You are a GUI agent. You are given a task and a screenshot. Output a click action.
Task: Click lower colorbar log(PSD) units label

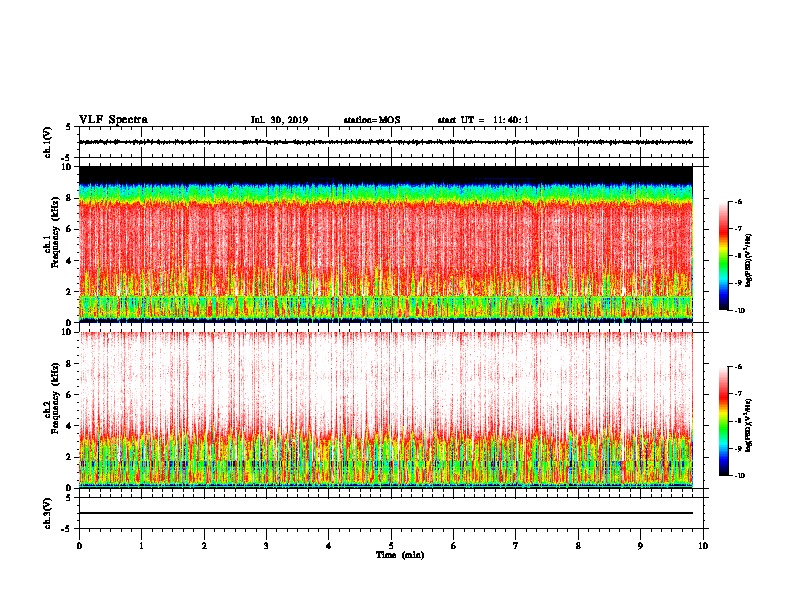coord(748,426)
